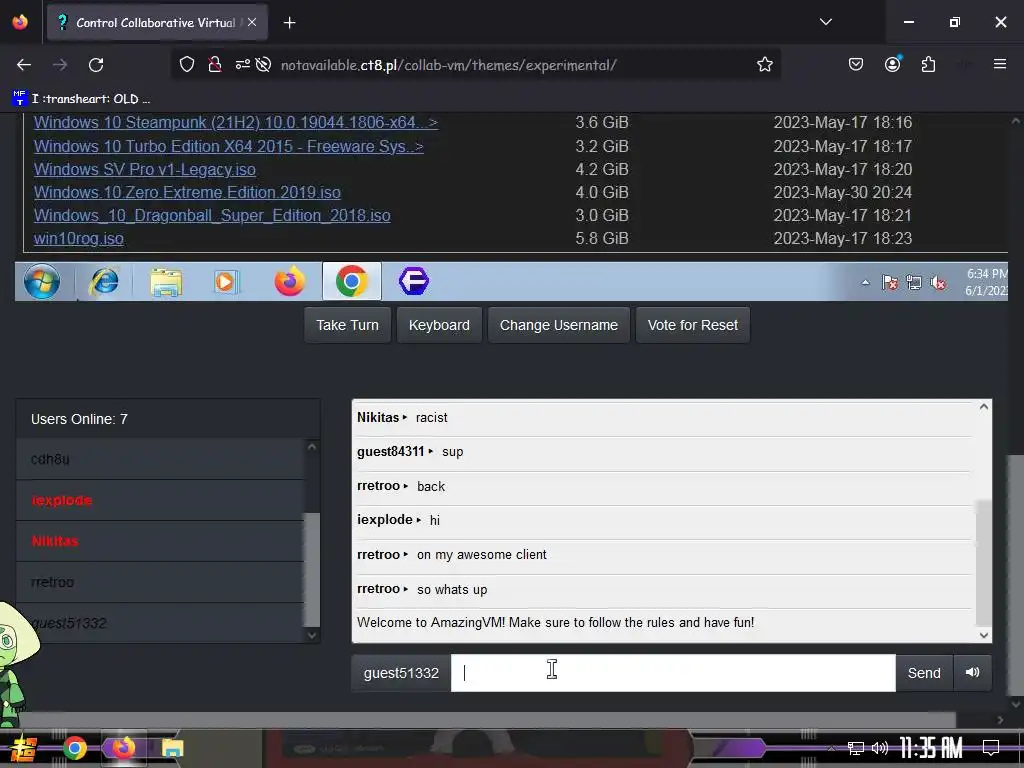The height and width of the screenshot is (768, 1024).
Task: Click the VM Action Center flag icon
Action: tap(889, 283)
